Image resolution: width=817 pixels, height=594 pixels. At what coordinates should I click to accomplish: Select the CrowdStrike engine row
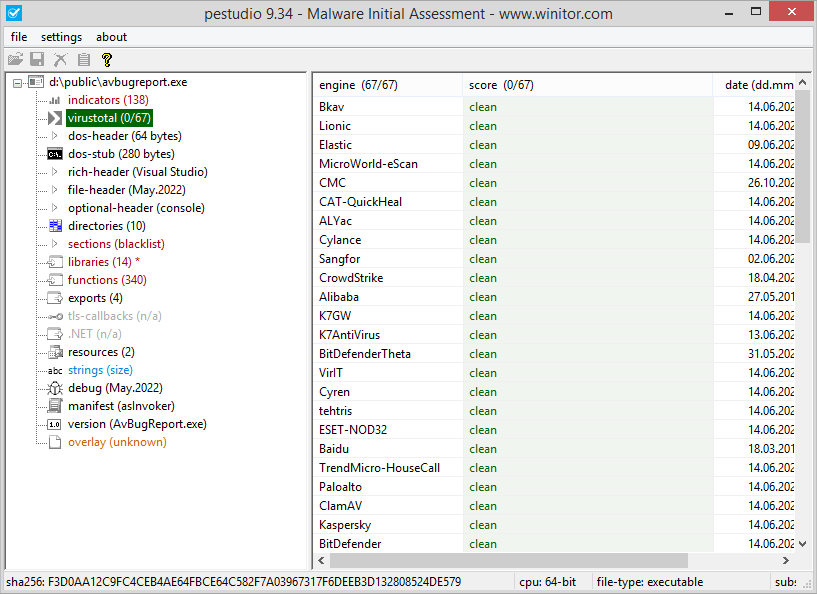tap(554, 278)
